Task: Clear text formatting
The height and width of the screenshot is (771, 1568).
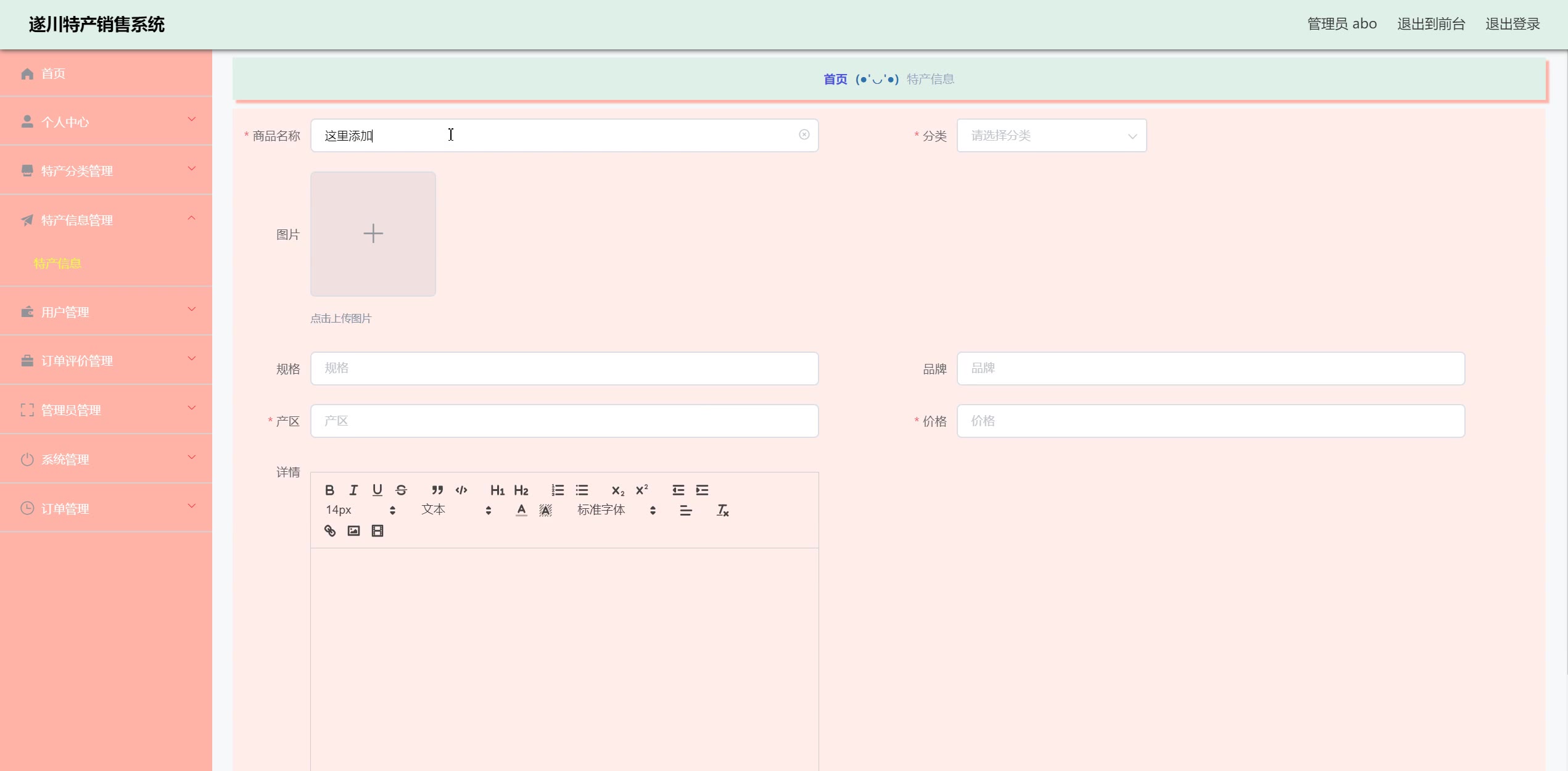Action: (722, 510)
